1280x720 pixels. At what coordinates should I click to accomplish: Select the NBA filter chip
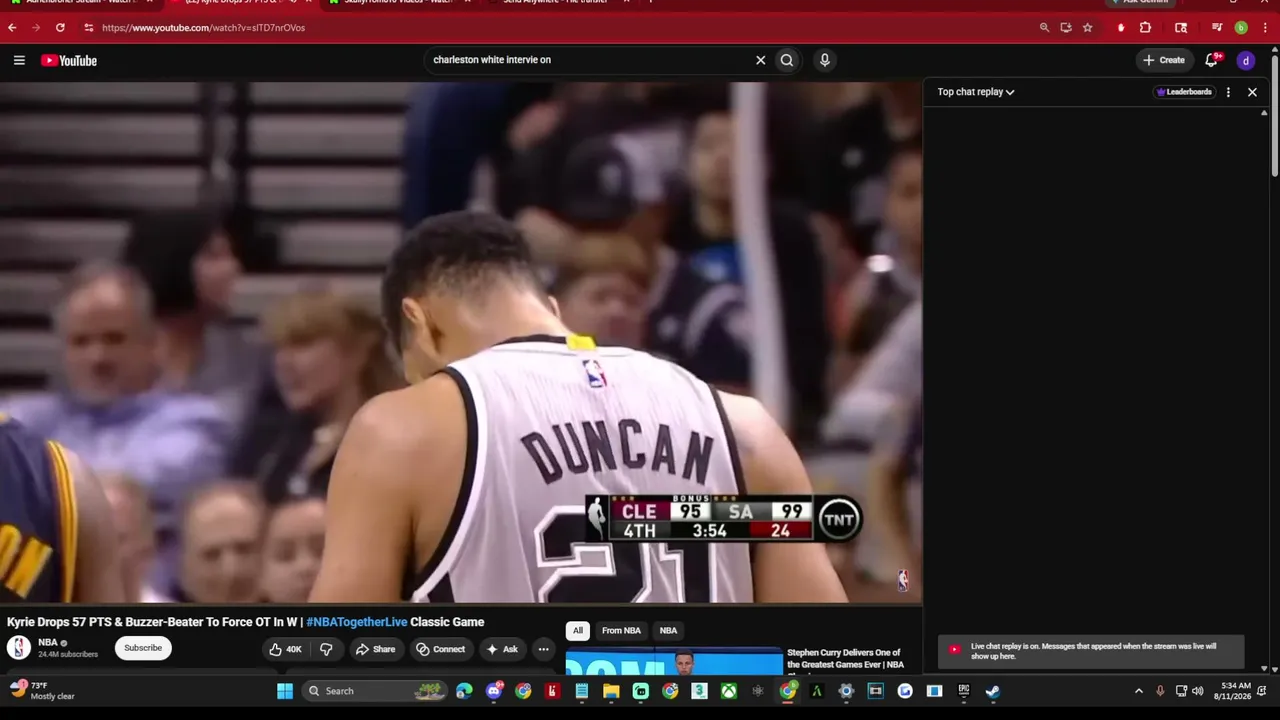(x=668, y=631)
